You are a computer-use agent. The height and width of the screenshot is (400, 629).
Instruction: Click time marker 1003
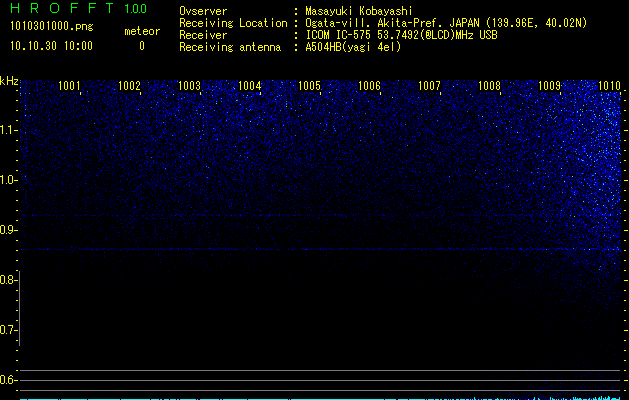(189, 85)
